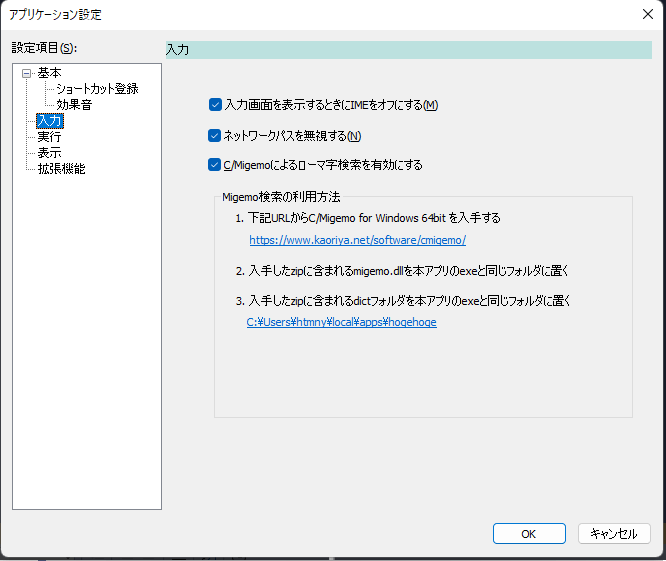The image size is (666, 561).
Task: Close the アプリケーション設定 dialog
Action: point(648,14)
